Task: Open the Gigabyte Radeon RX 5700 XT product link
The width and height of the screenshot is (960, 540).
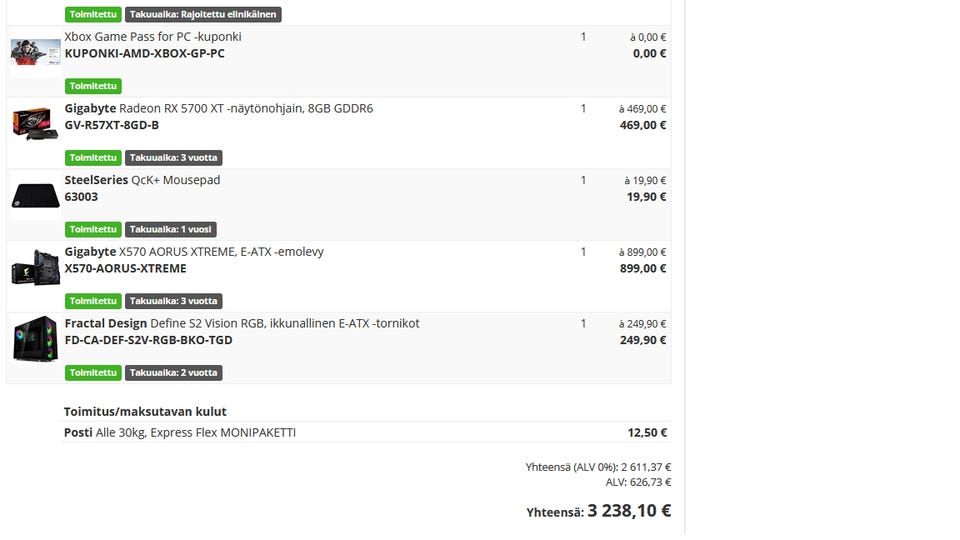Action: (x=219, y=108)
